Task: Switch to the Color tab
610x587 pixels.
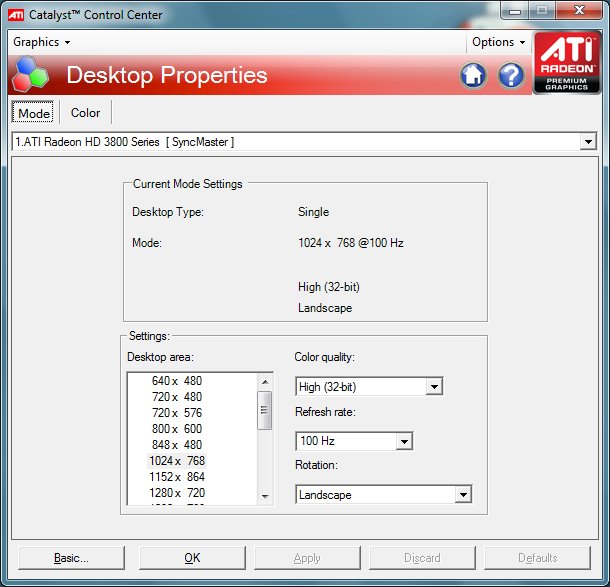Action: coord(85,112)
